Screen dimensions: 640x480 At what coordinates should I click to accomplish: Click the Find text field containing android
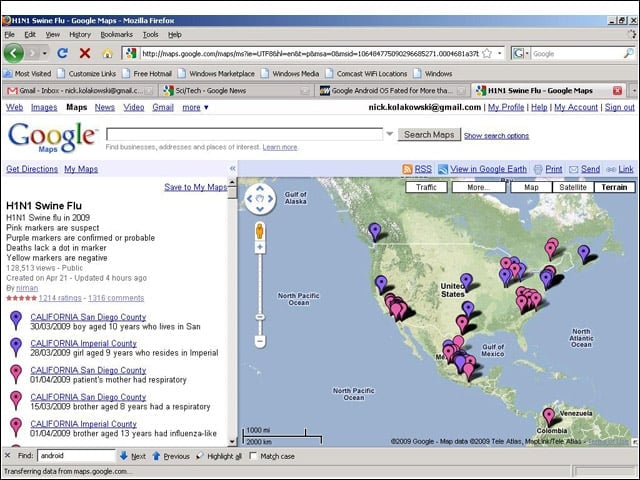point(76,456)
